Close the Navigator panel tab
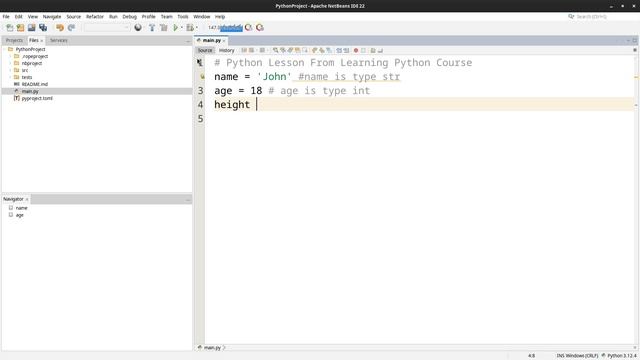This screenshot has width=640, height=360. [27, 199]
